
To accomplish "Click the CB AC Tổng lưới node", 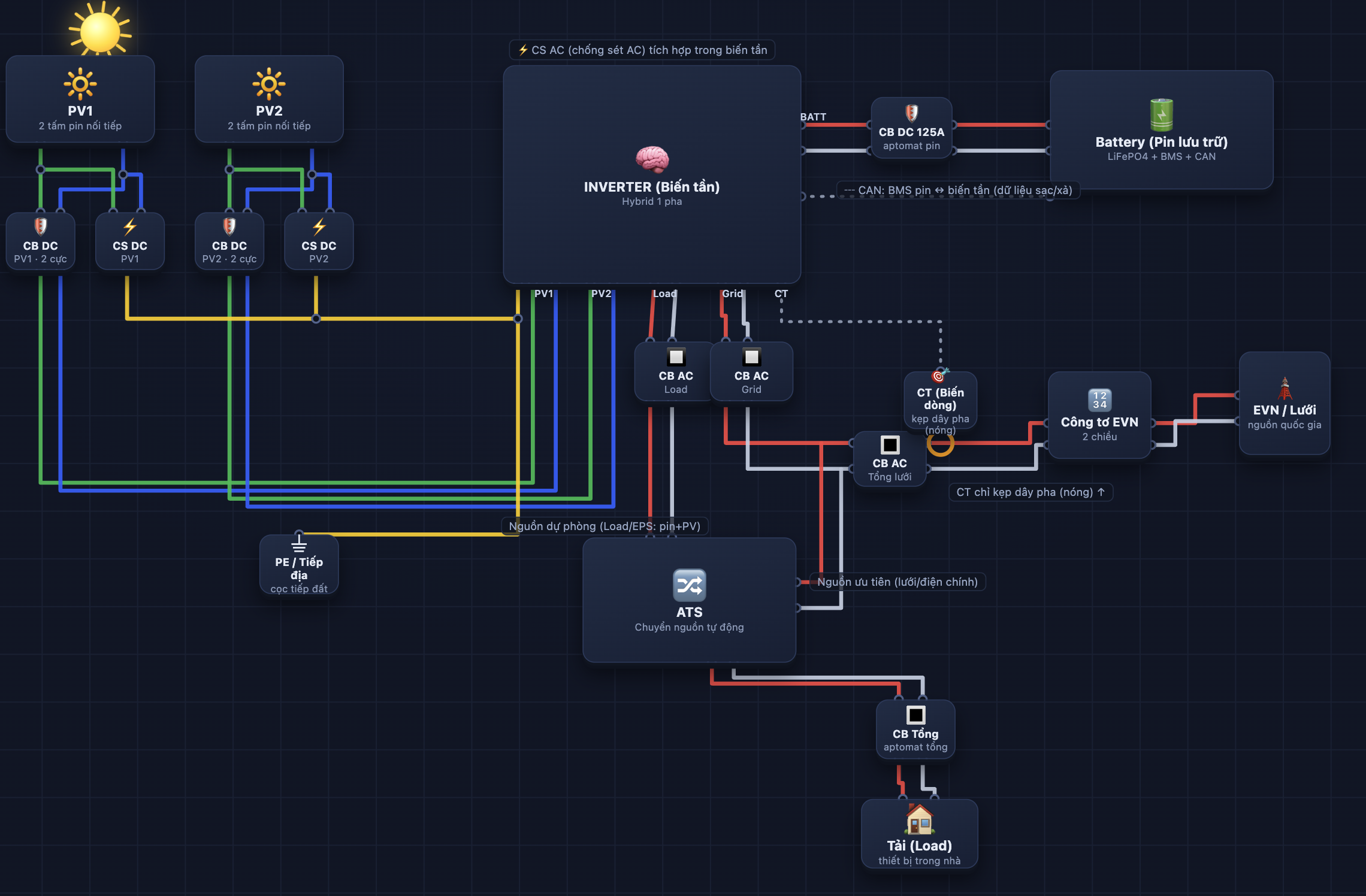I will [x=890, y=459].
